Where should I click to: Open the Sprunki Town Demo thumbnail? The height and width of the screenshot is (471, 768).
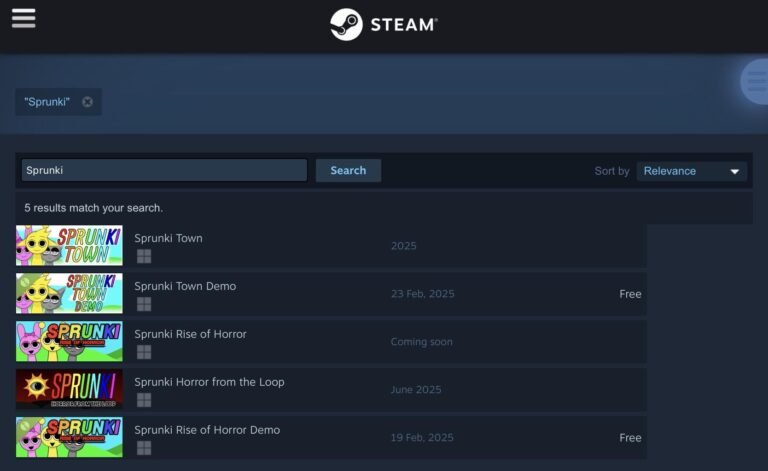(x=69, y=293)
